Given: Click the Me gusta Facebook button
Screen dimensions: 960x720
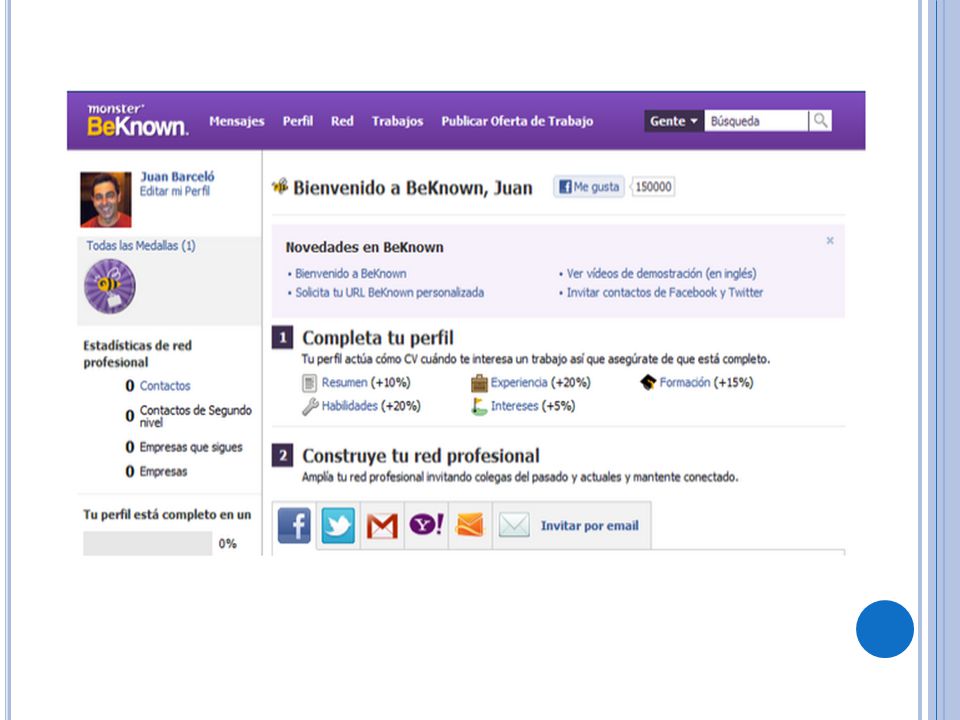Looking at the screenshot, I should 589,187.
